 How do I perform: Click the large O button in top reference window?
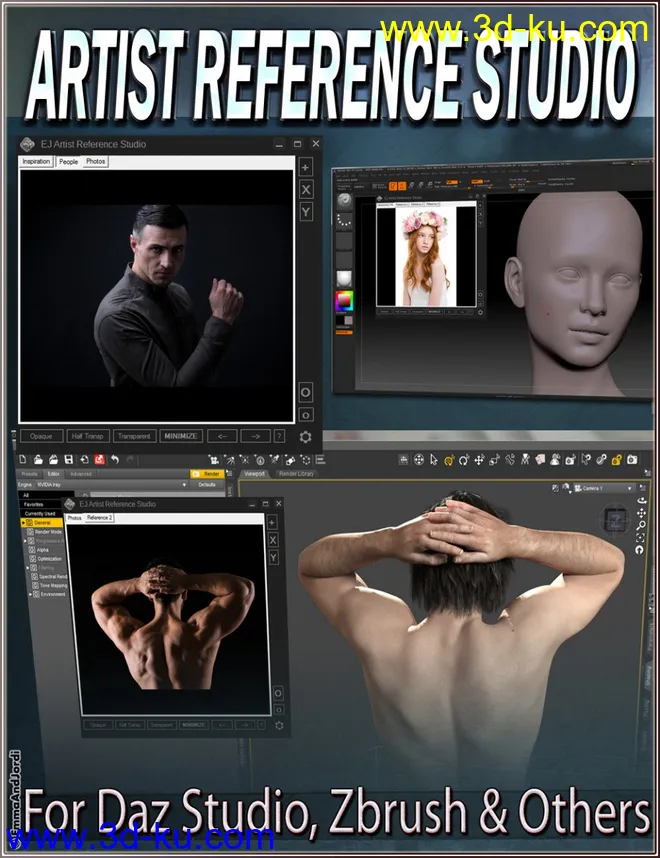[306, 392]
